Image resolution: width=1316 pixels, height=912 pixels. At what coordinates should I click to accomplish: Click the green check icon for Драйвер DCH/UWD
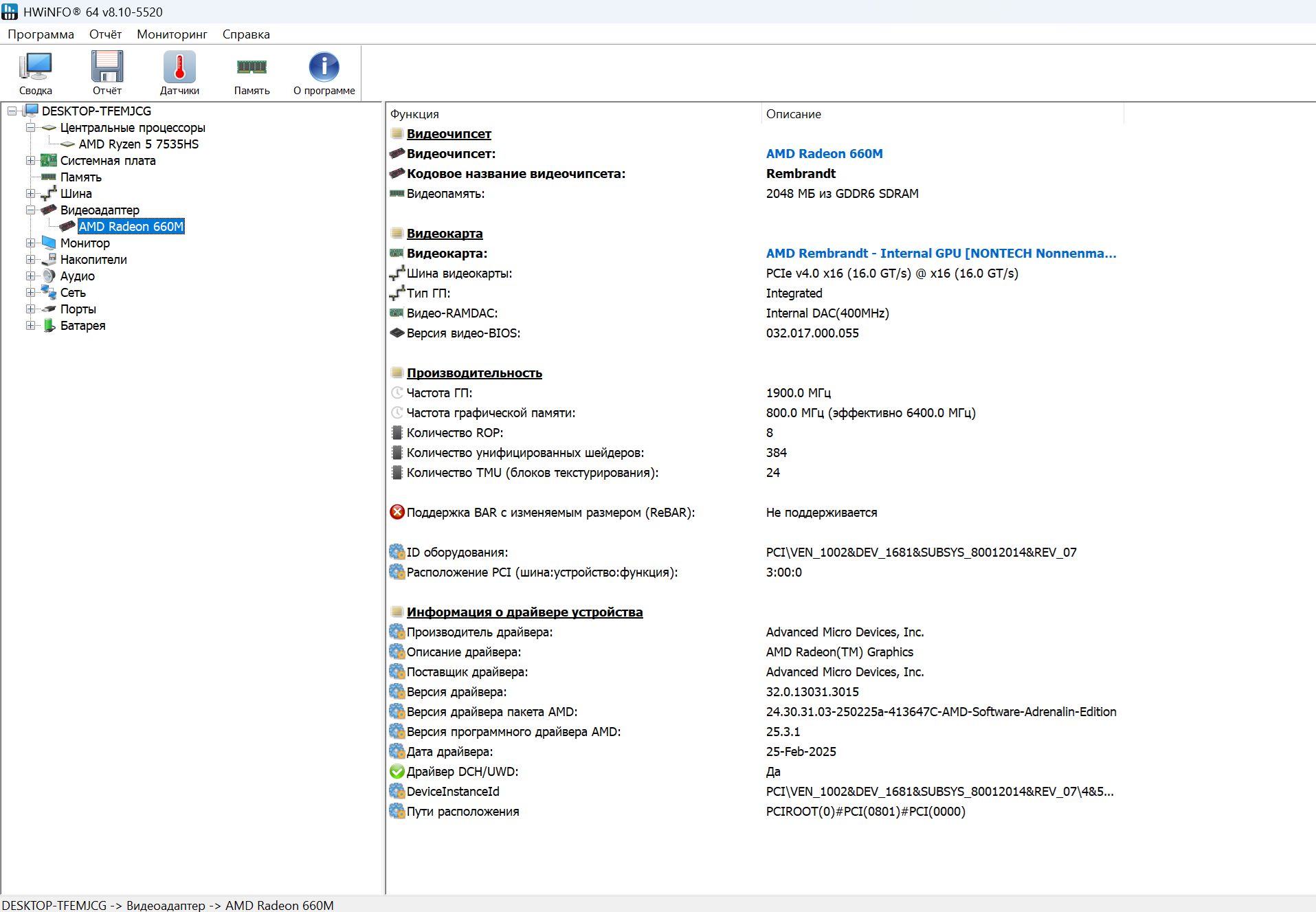click(x=397, y=771)
